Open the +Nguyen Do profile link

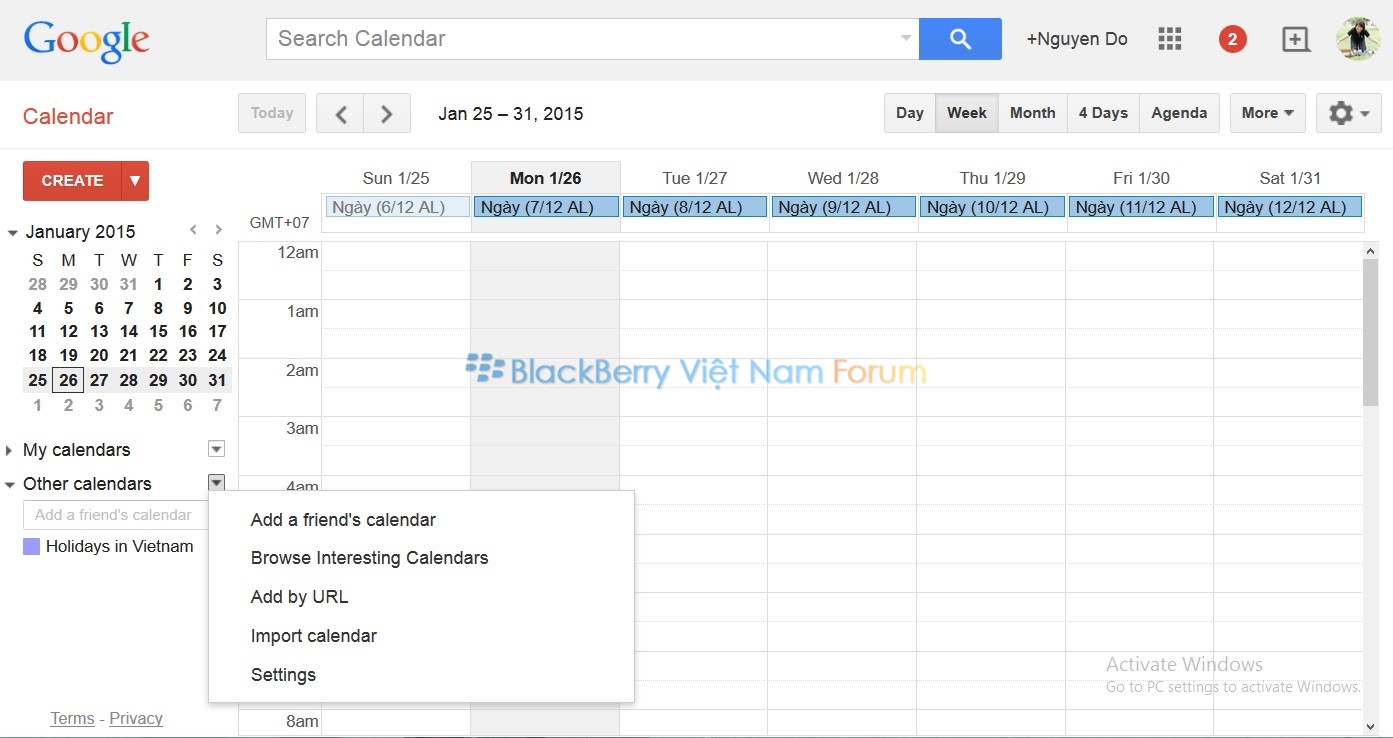[1077, 39]
